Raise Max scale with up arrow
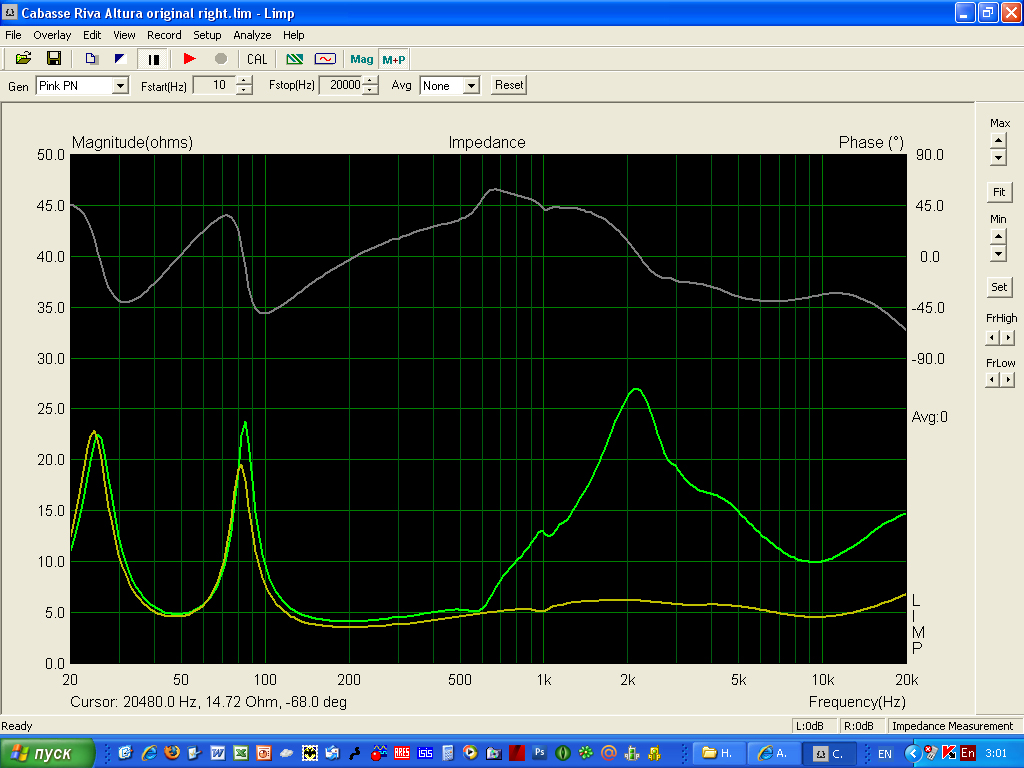Viewport: 1024px width, 768px height. (998, 140)
